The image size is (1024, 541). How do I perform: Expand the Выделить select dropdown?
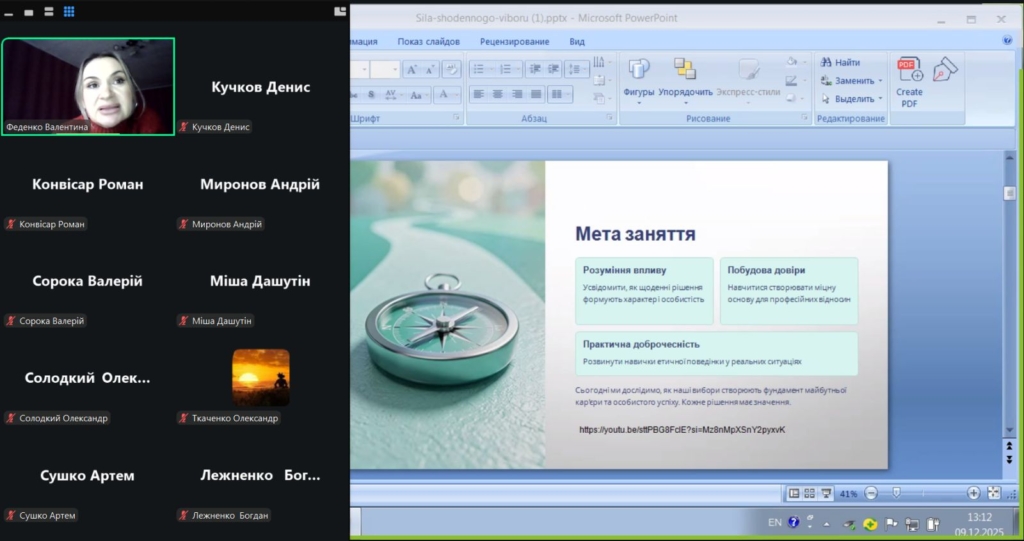pos(880,99)
